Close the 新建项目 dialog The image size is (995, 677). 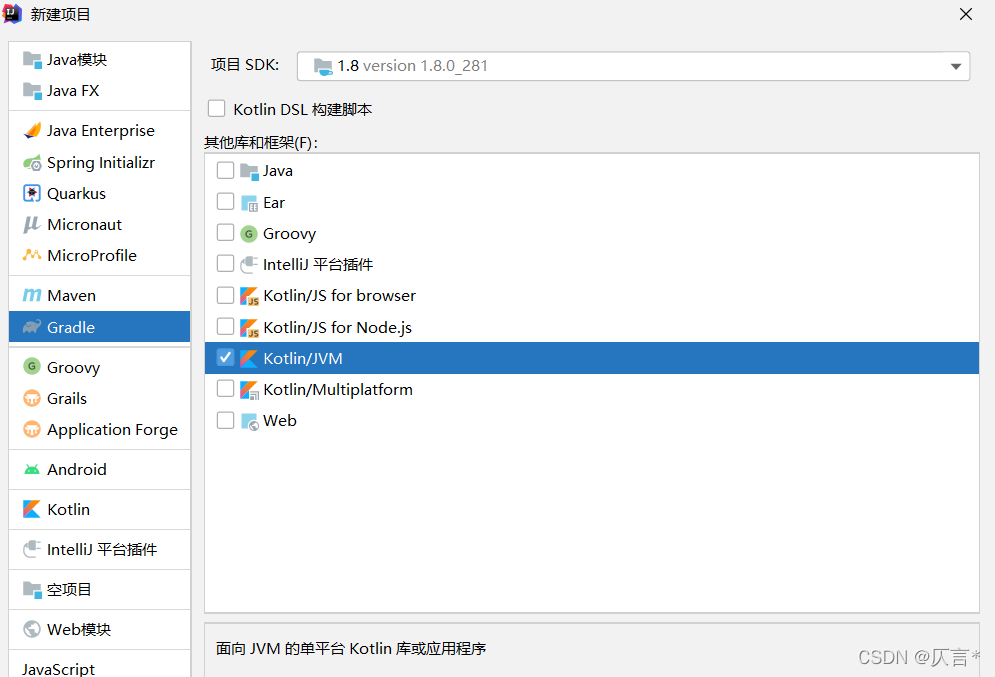966,14
